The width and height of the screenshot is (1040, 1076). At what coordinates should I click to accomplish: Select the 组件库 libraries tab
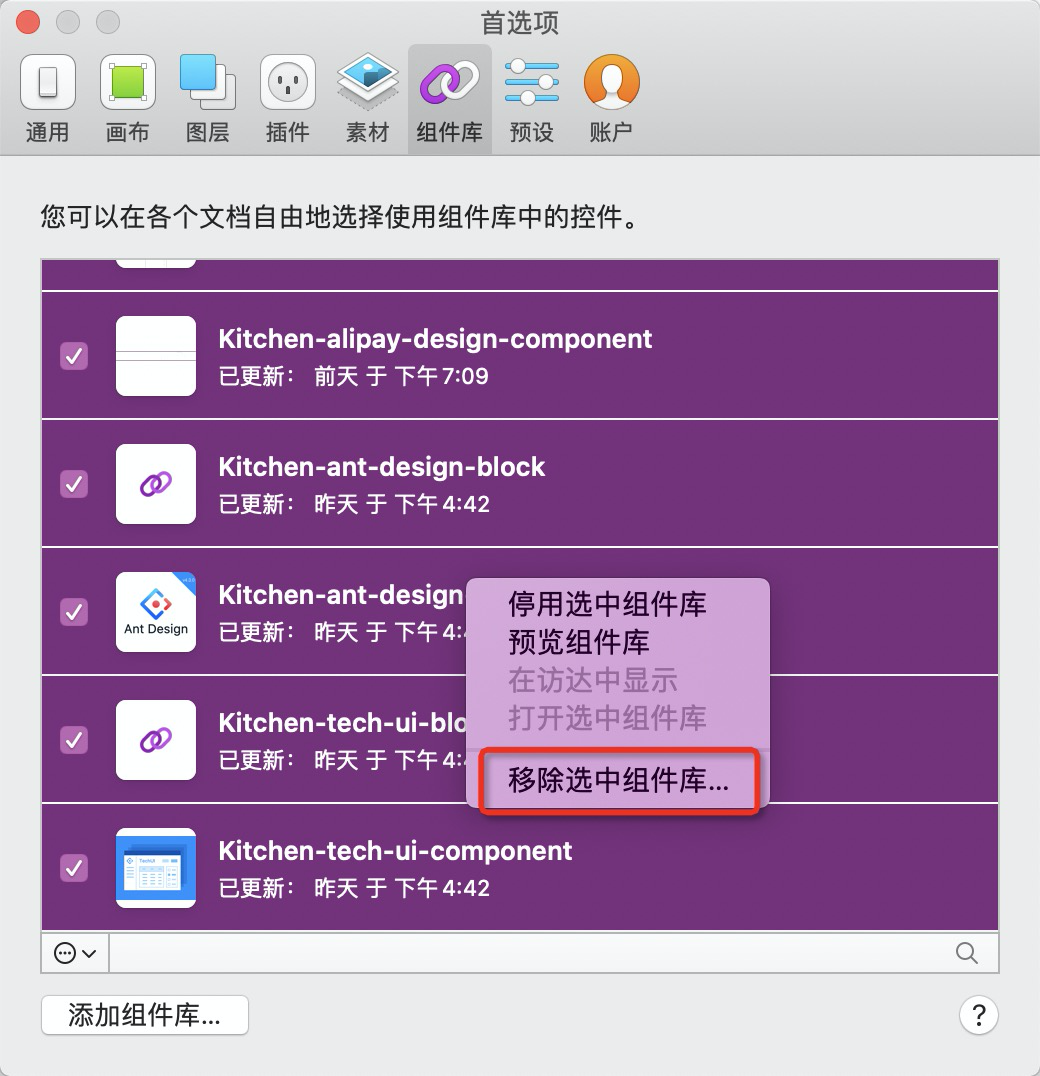pos(449,100)
